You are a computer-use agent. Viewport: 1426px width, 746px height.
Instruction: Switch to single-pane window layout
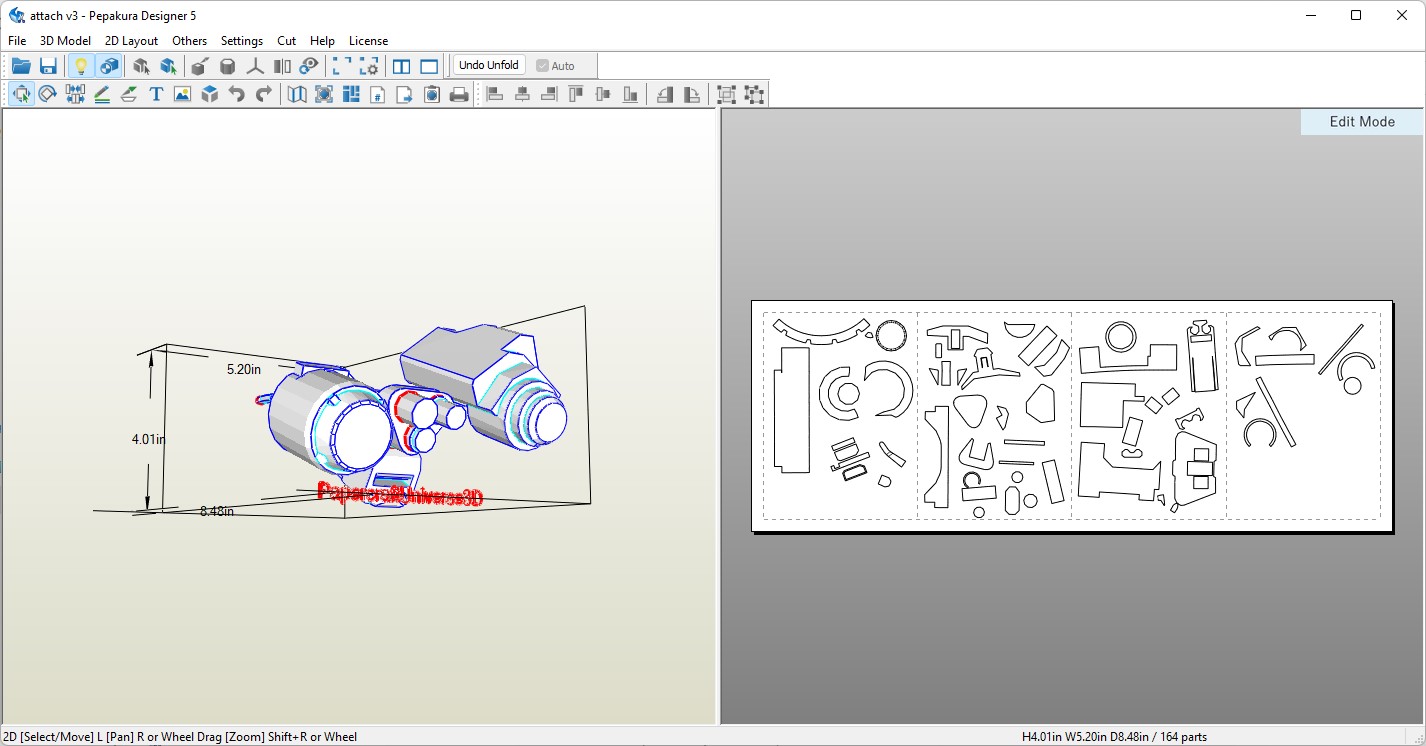point(429,66)
